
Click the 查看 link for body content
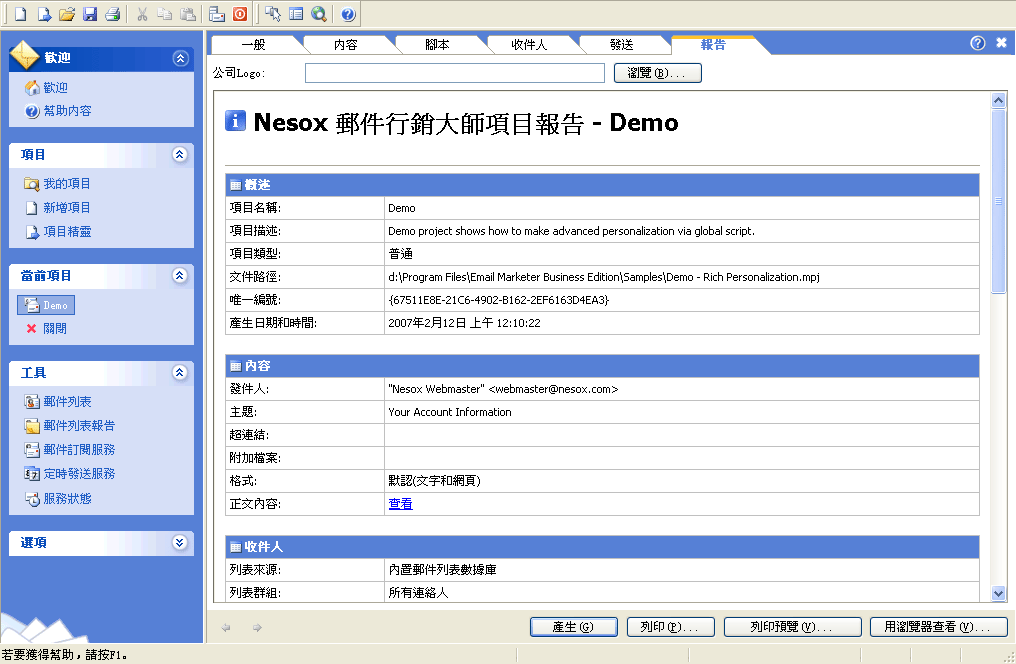[400, 504]
